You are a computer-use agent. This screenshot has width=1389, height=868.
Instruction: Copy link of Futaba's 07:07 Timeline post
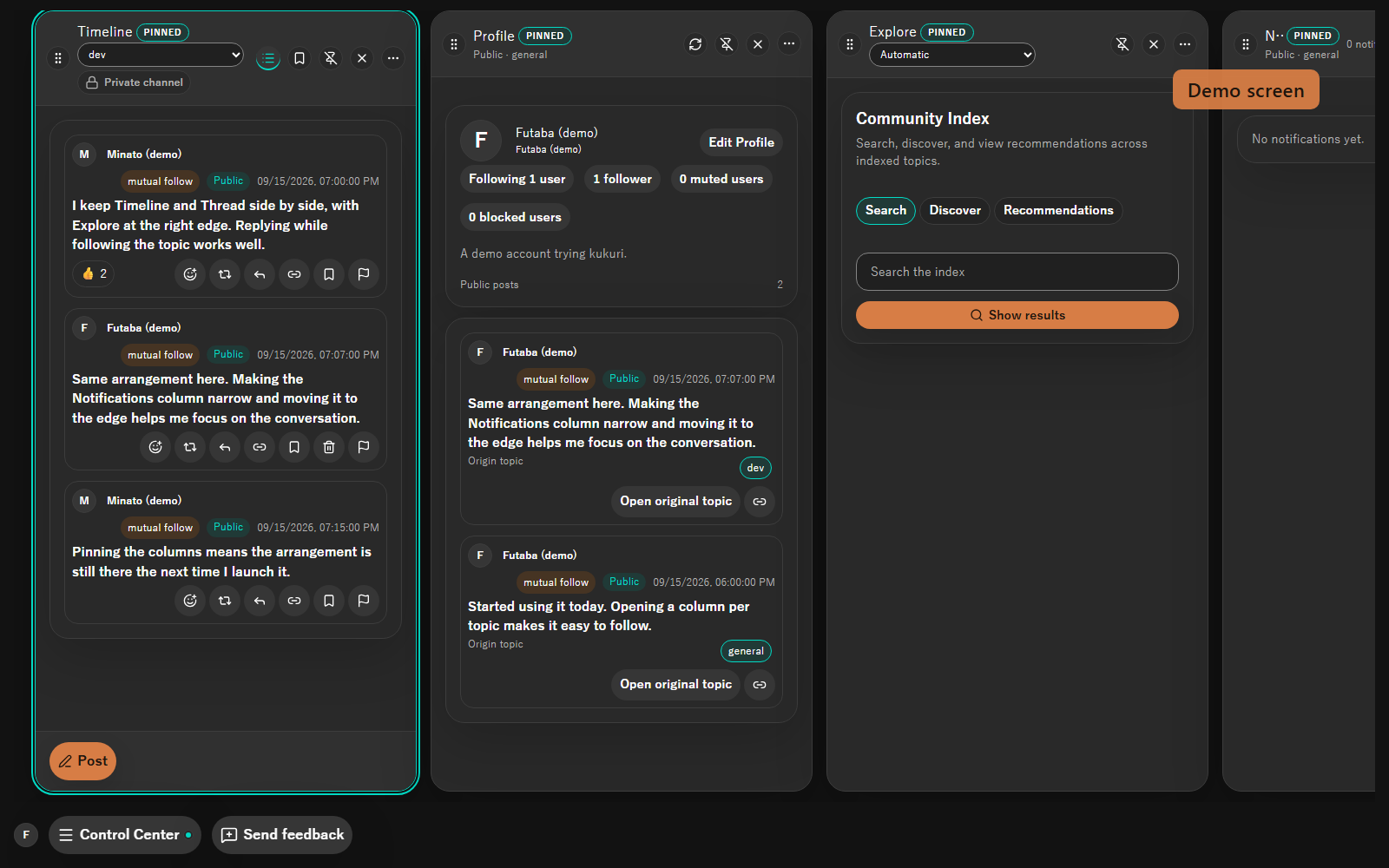260,447
